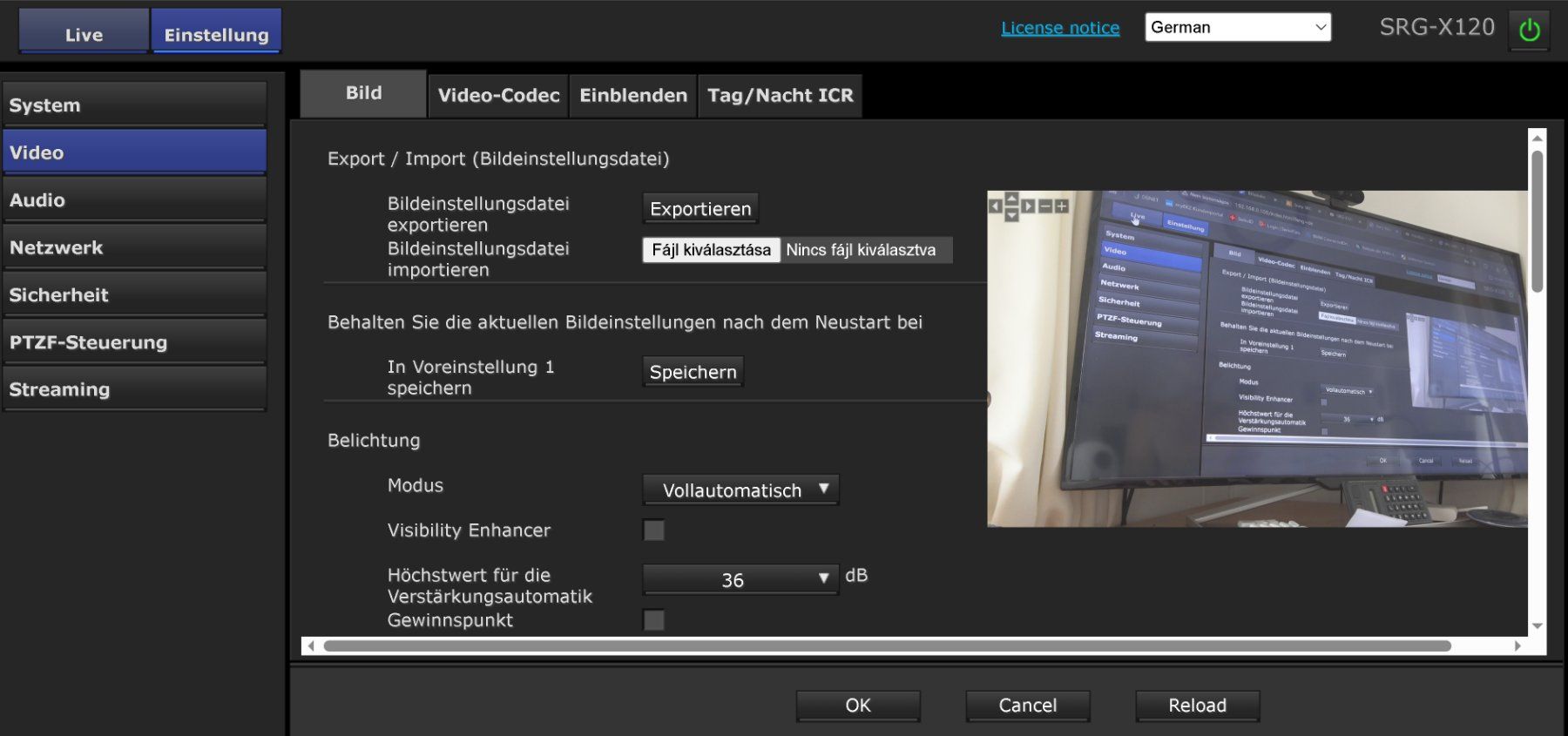This screenshot has height=736, width=1568.
Task: Click the Reload button
Action: pos(1198,706)
